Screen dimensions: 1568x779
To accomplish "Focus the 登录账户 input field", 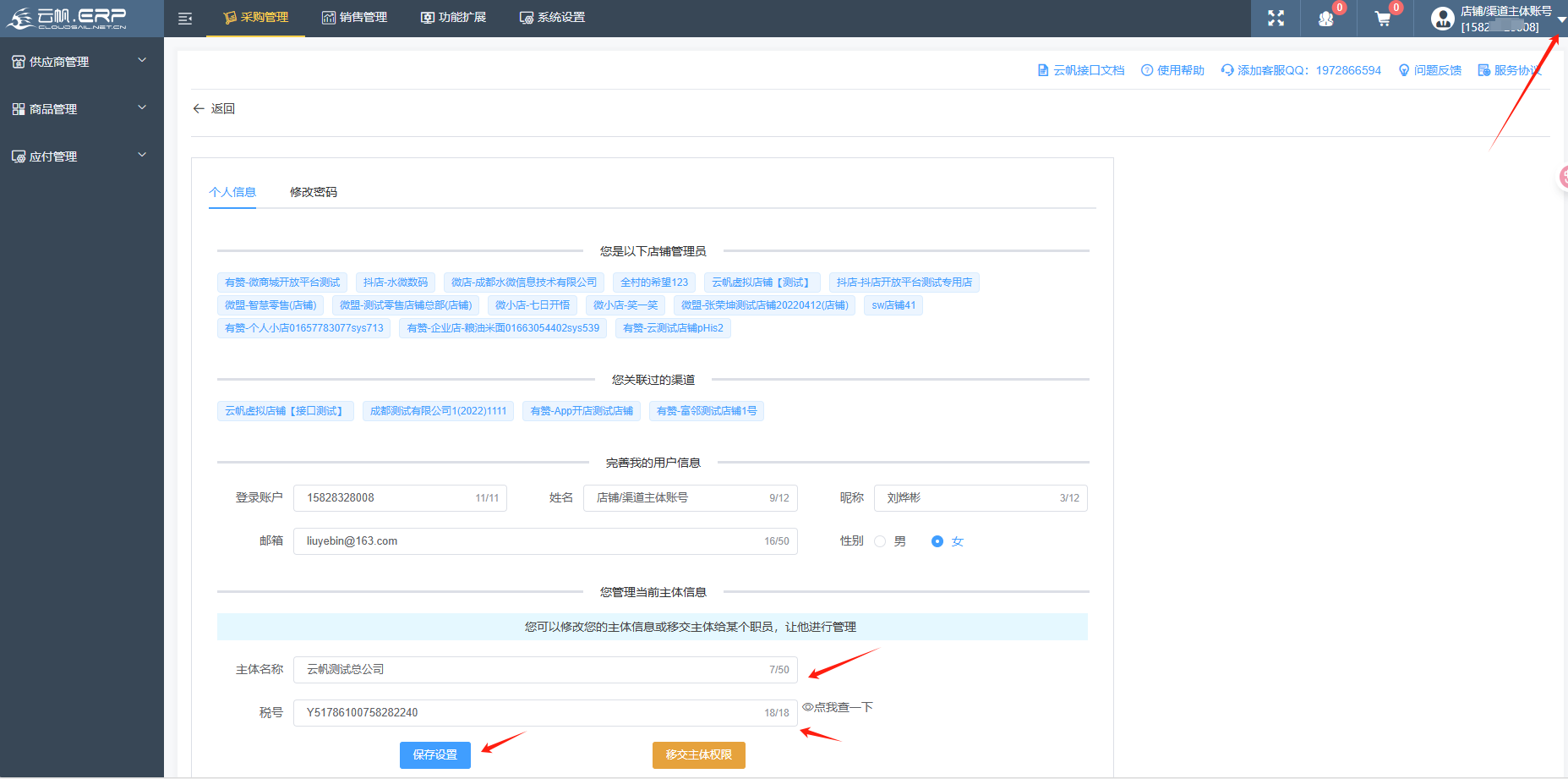I will [x=400, y=498].
